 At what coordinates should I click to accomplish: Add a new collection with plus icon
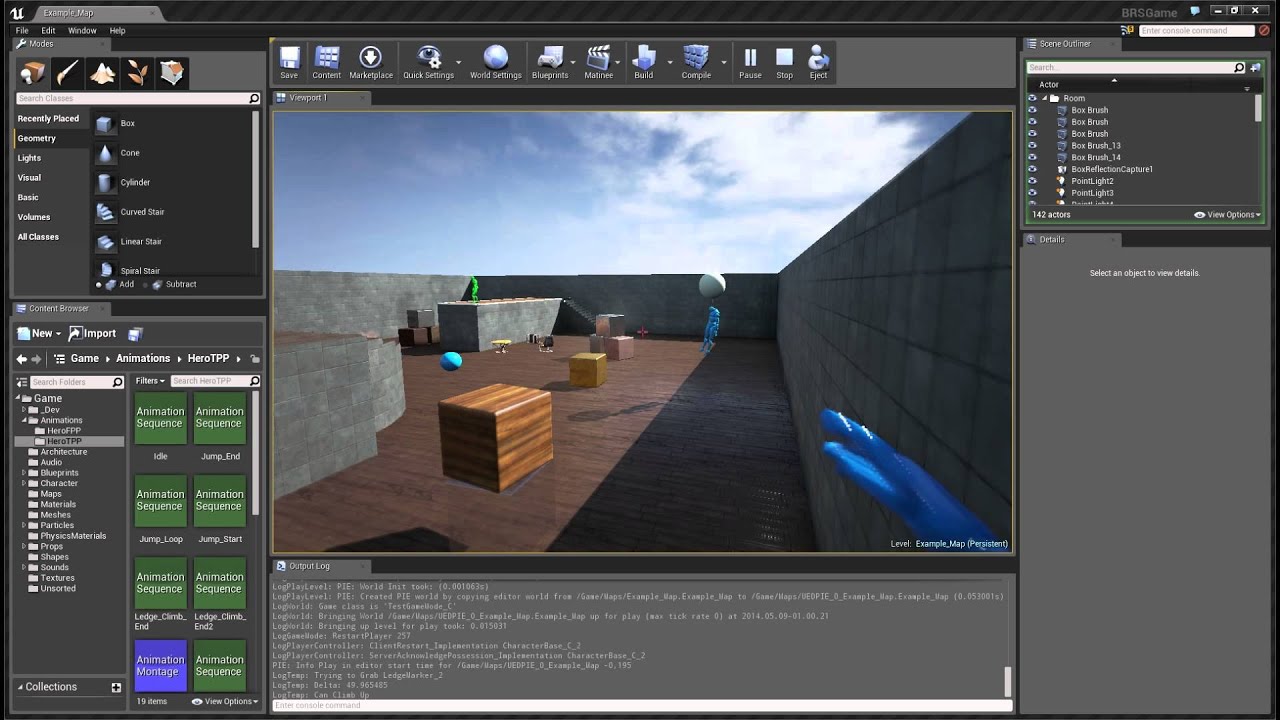(116, 687)
